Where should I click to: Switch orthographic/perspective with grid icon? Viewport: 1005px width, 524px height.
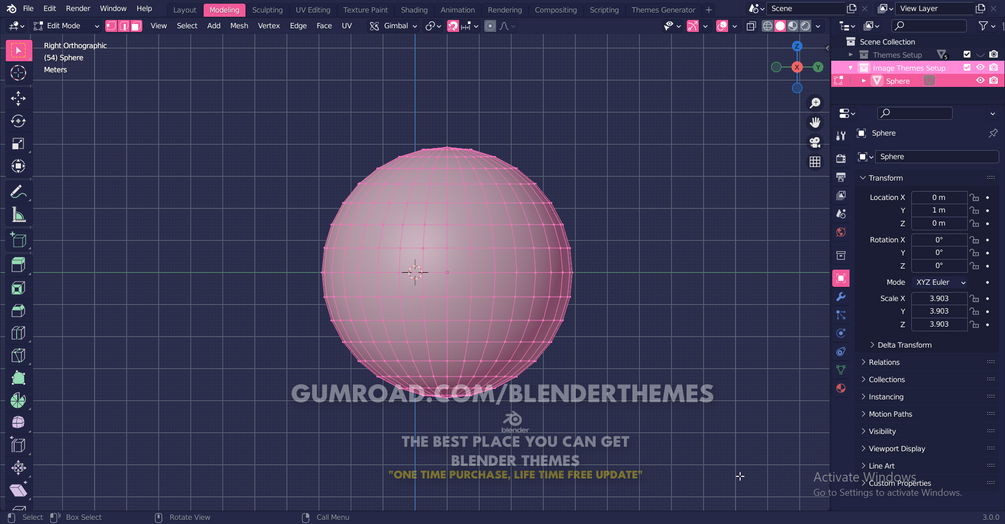coord(815,162)
